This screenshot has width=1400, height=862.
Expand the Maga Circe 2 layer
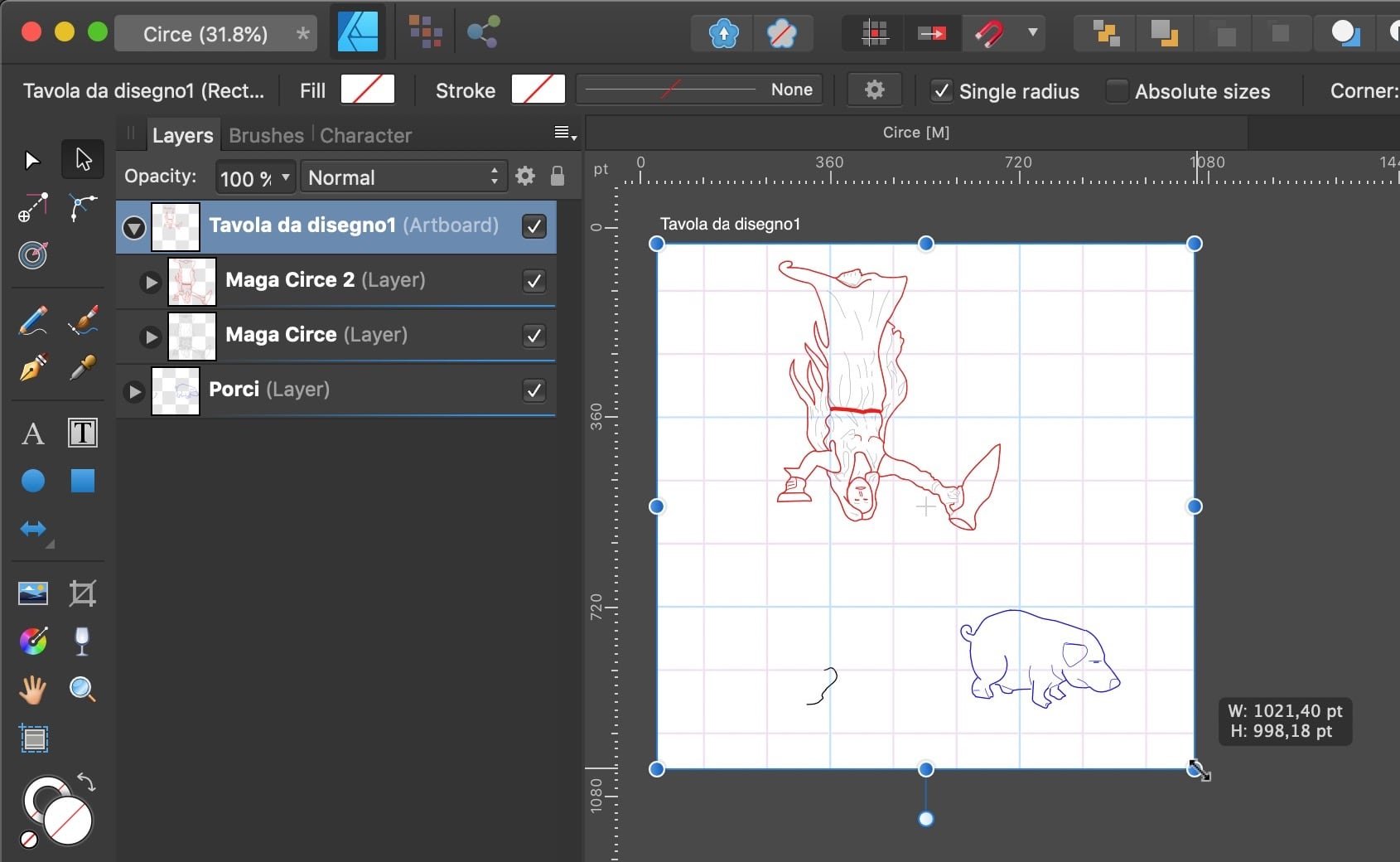[x=151, y=282]
